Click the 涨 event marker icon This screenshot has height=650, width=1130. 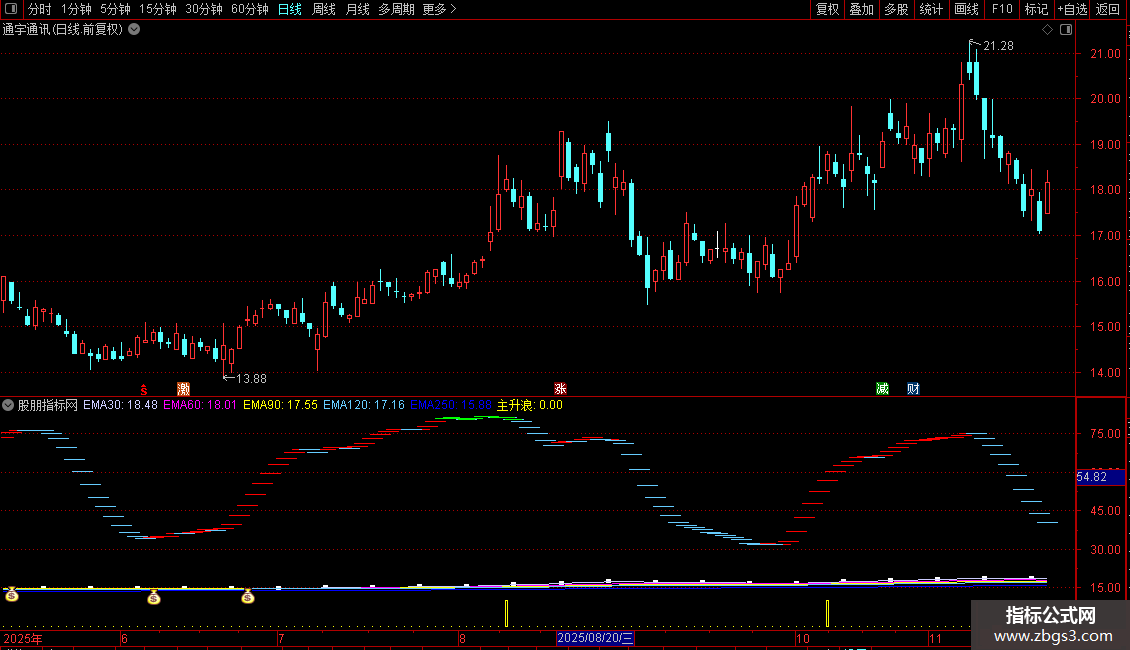(x=560, y=389)
